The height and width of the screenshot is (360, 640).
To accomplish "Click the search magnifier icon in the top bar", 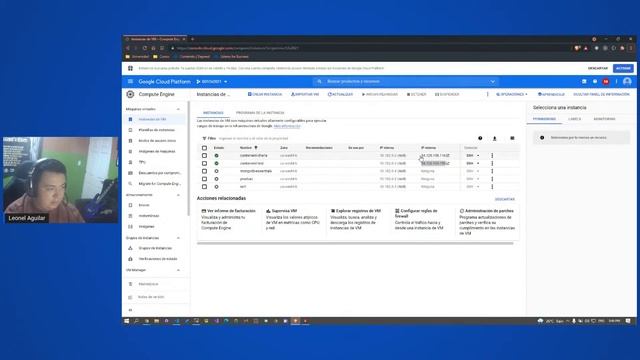I will (x=320, y=82).
